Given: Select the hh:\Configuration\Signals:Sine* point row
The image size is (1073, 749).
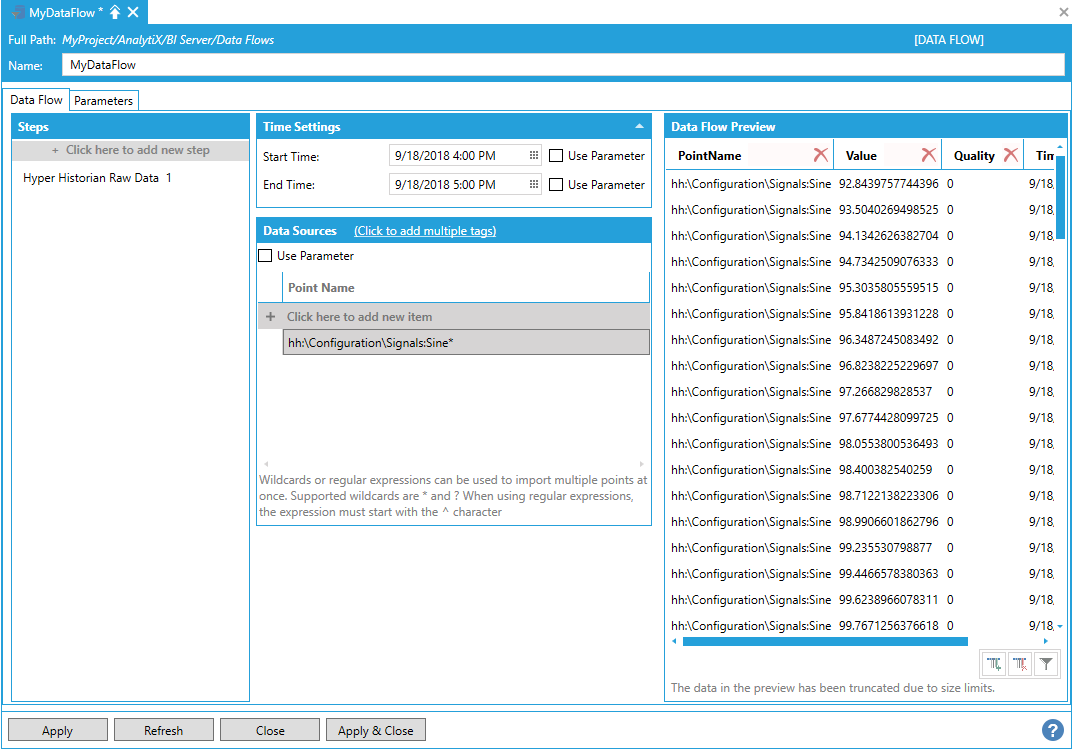Looking at the screenshot, I should point(466,343).
